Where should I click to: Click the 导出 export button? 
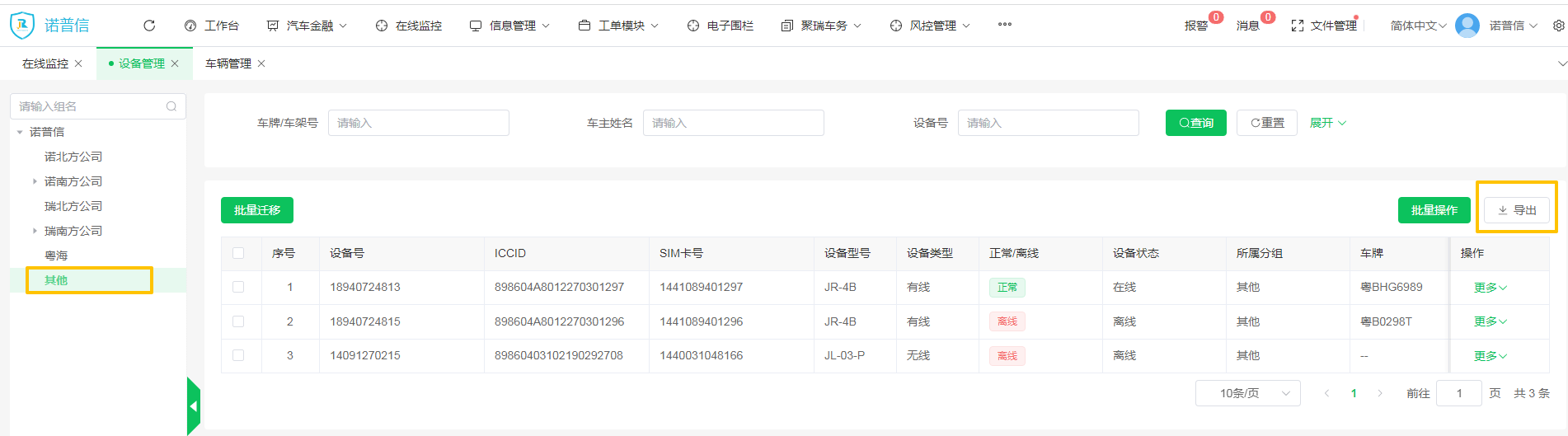pos(1516,210)
